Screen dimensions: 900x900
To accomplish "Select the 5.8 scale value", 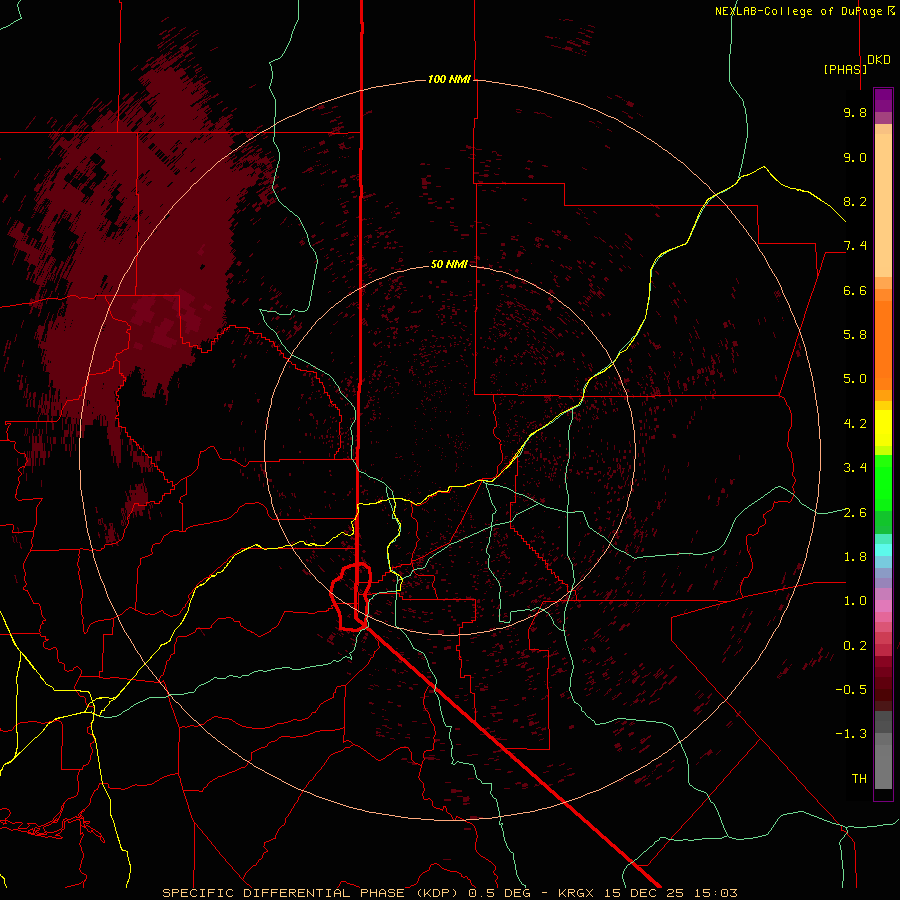I will point(855,335).
